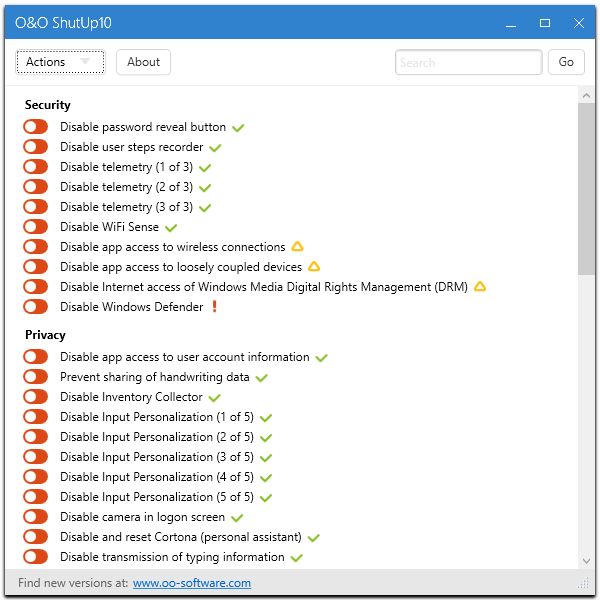Toggle Disable Inventory Collector switch
This screenshot has width=600, height=600.
tap(36, 396)
